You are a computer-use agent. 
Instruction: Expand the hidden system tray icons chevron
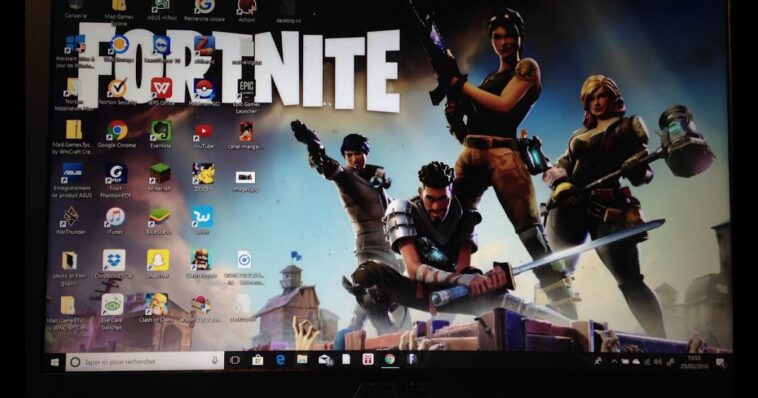pyautogui.click(x=614, y=362)
